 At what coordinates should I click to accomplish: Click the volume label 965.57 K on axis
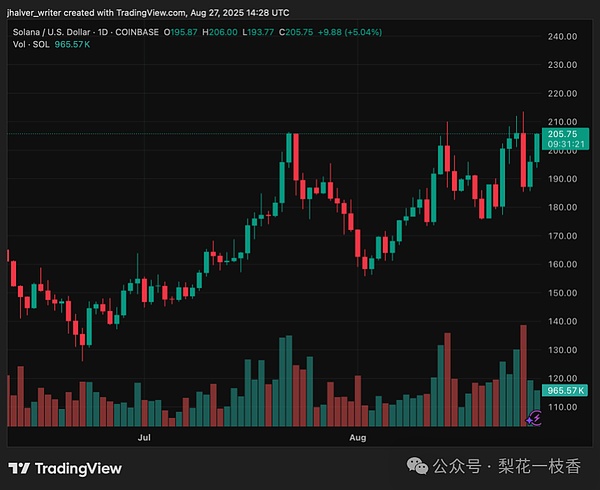click(565, 391)
